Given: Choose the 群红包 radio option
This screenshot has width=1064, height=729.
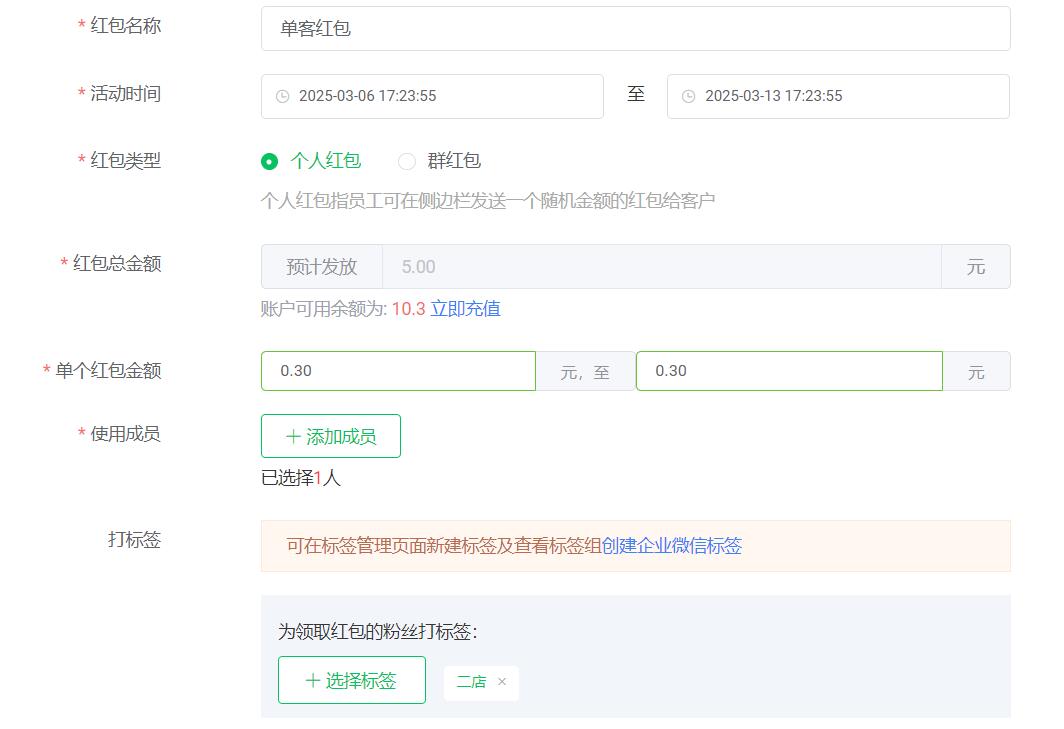Looking at the screenshot, I should coord(407,161).
